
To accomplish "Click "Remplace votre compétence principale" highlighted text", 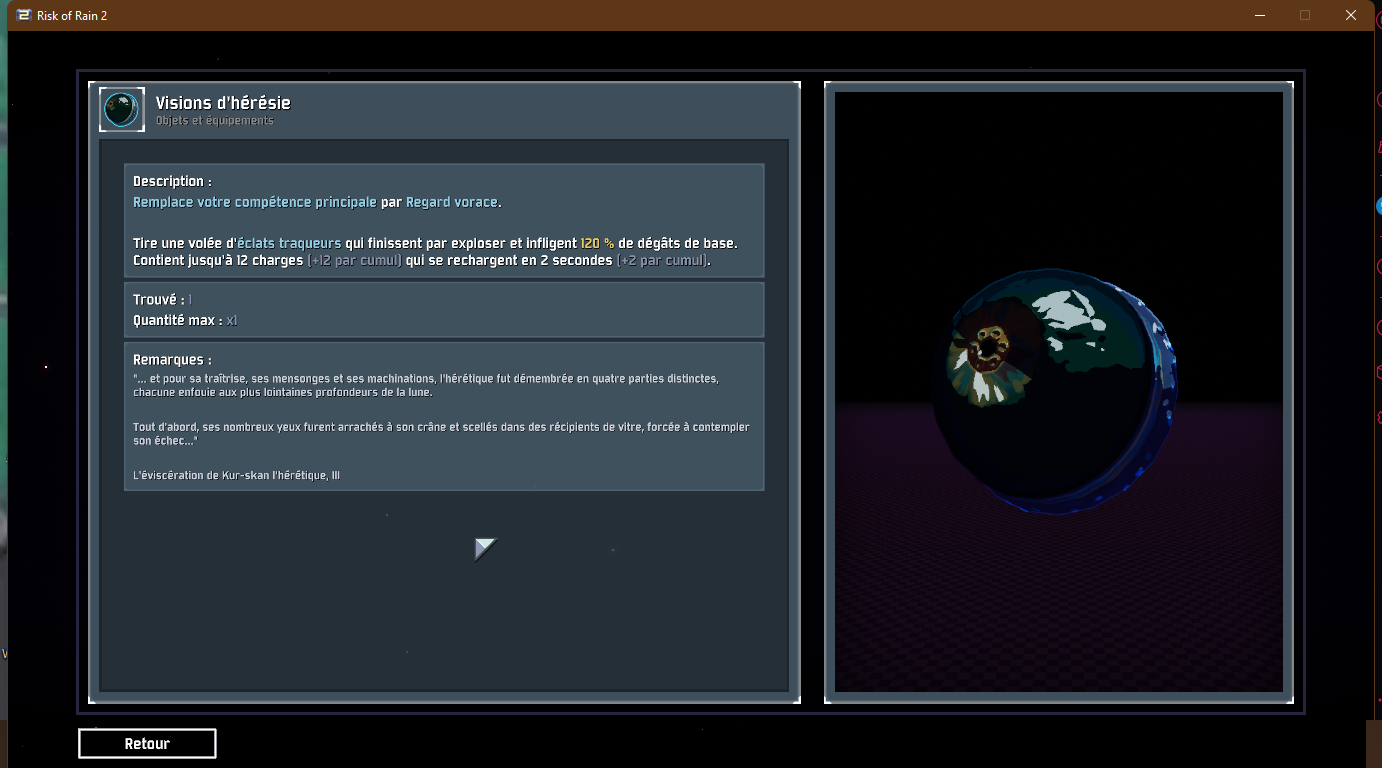I will click(255, 202).
